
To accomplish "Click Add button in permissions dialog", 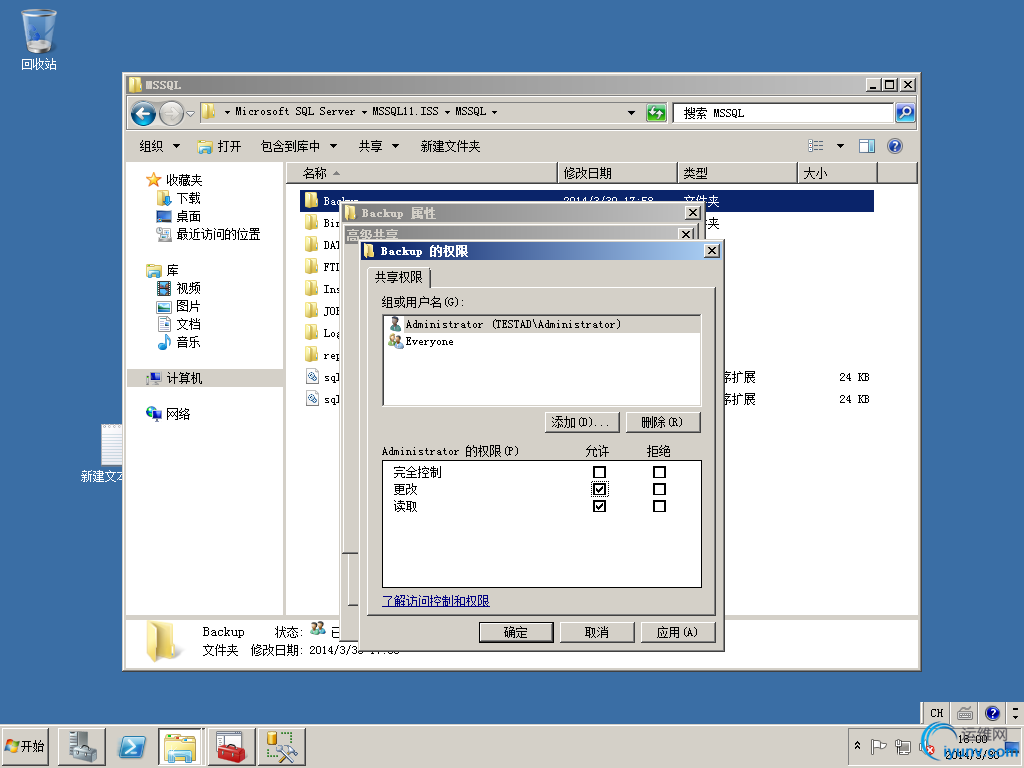I will (x=582, y=423).
